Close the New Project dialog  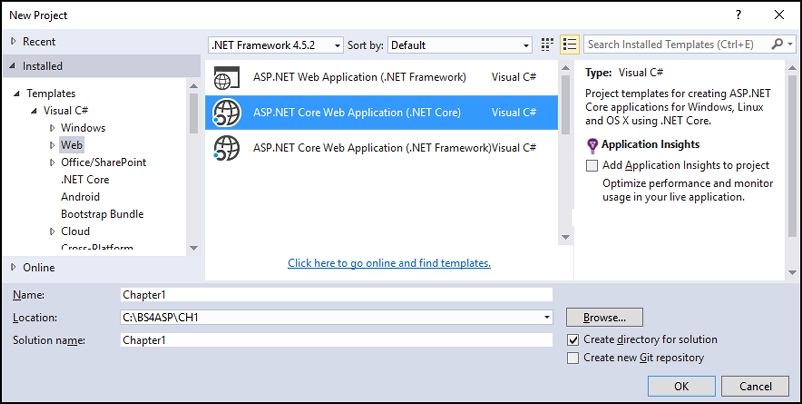click(779, 15)
